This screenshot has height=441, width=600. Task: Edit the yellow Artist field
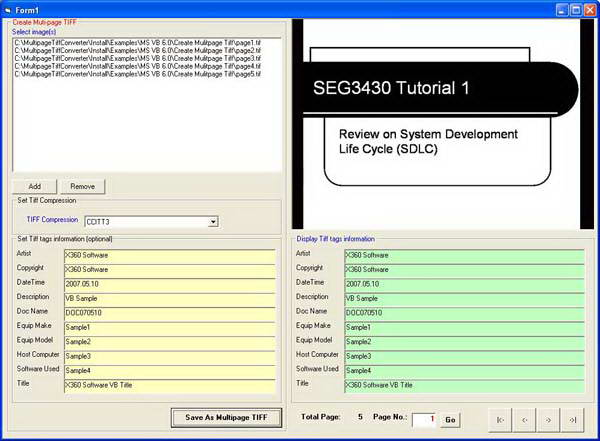(x=170, y=256)
